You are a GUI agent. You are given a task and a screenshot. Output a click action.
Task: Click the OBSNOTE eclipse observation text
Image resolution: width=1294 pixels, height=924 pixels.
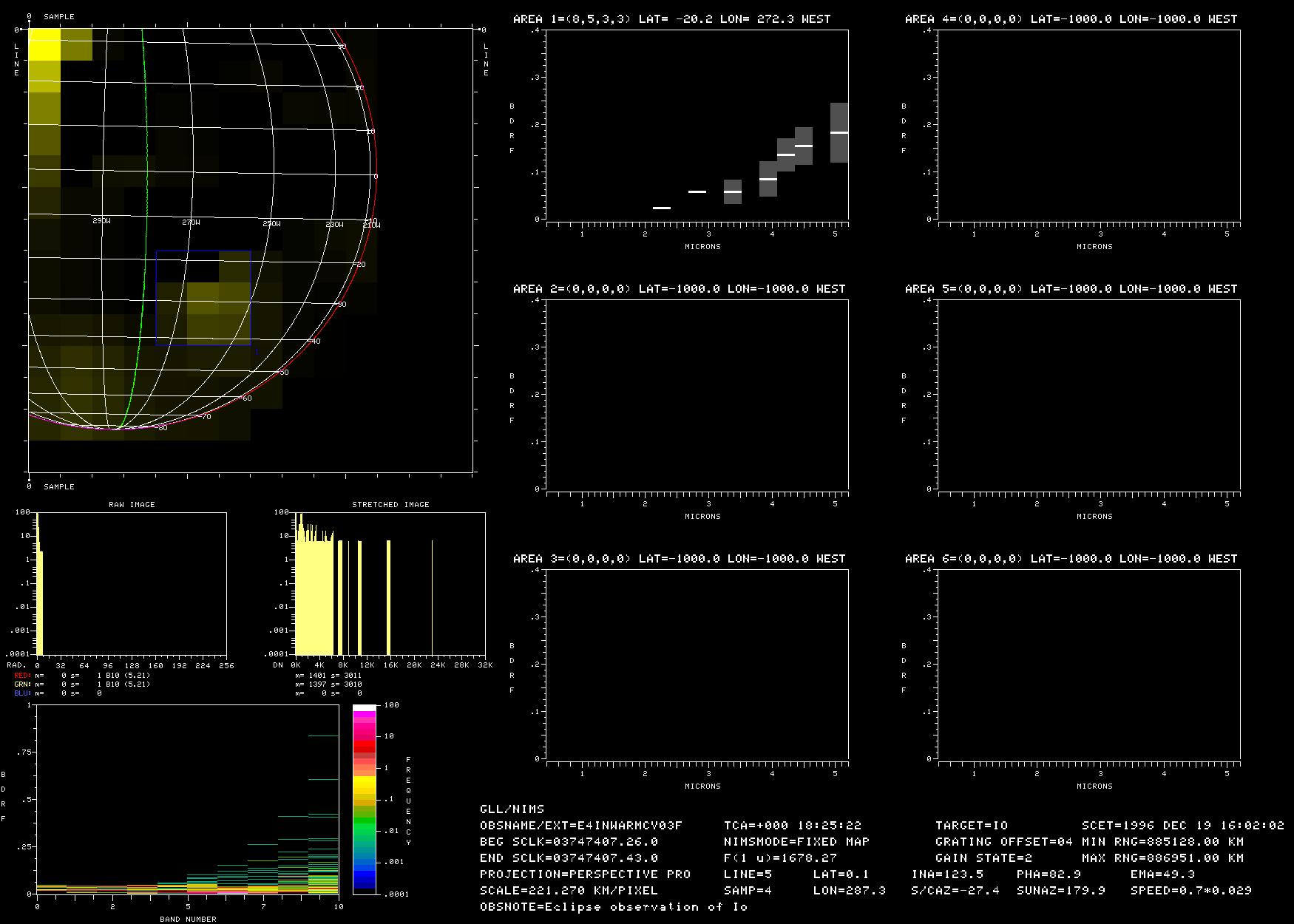(x=613, y=907)
